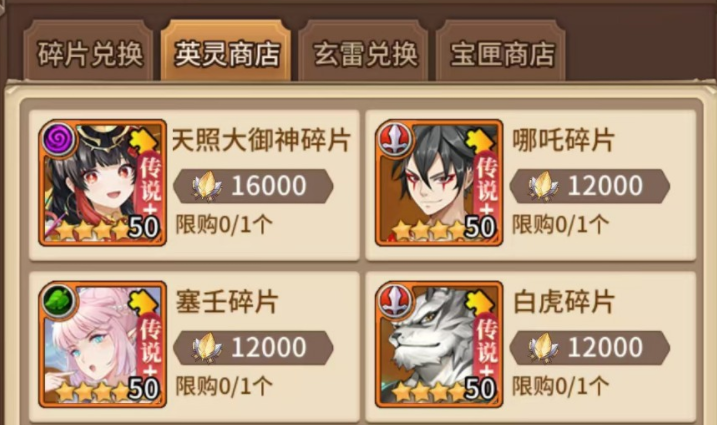Click the red trident class icon on 哪吒
Screen dimensions: 717x425
click(395, 139)
